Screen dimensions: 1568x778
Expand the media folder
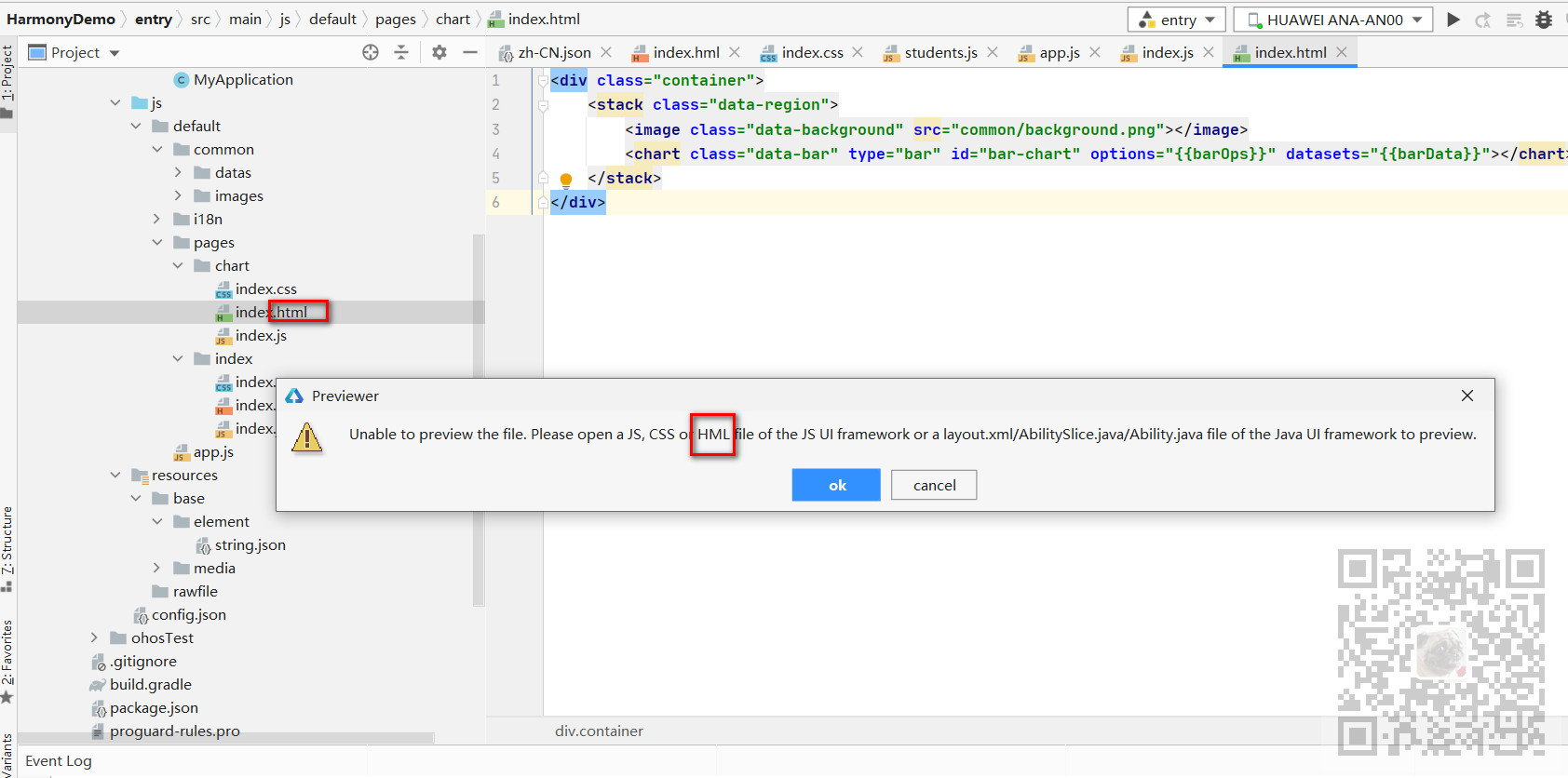point(157,569)
